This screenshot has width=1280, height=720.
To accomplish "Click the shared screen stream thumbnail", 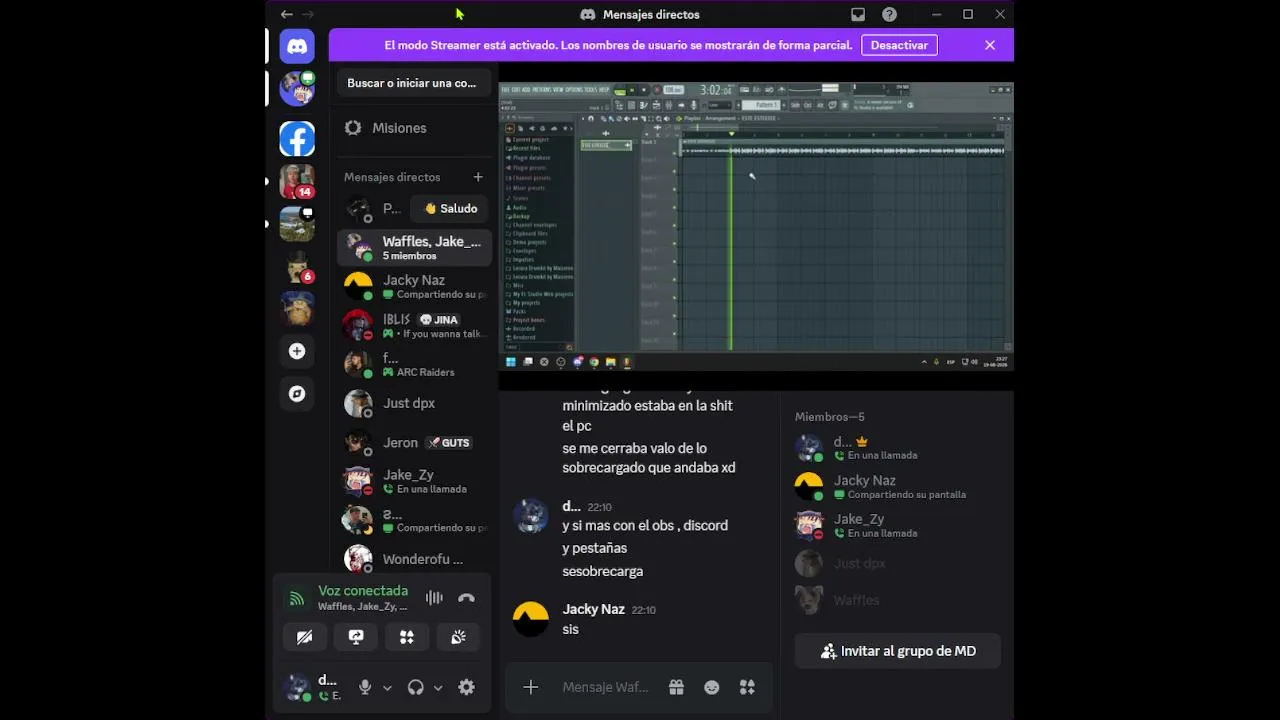I will (x=756, y=226).
